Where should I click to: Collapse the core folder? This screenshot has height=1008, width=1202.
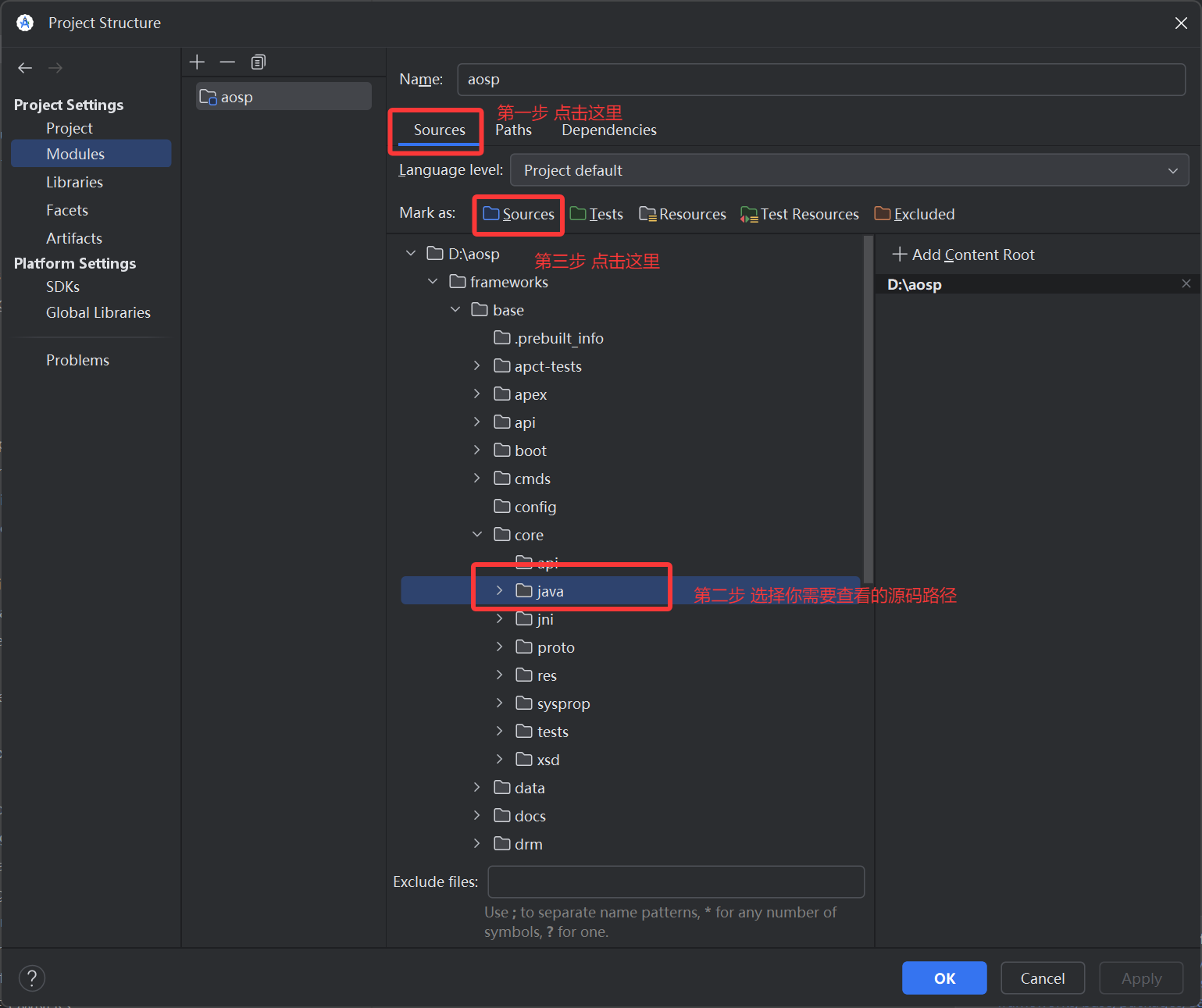click(477, 534)
